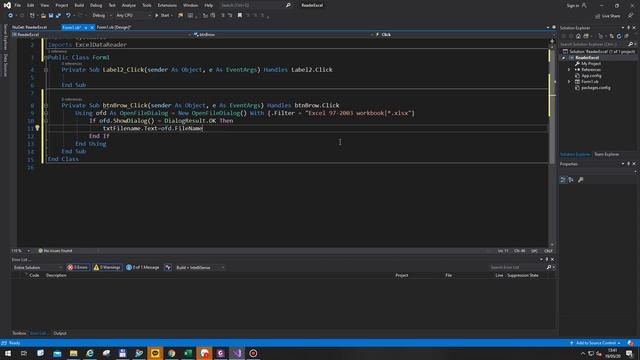
Task: Click the Visual Studio search magnifier icon
Action: point(288,5)
